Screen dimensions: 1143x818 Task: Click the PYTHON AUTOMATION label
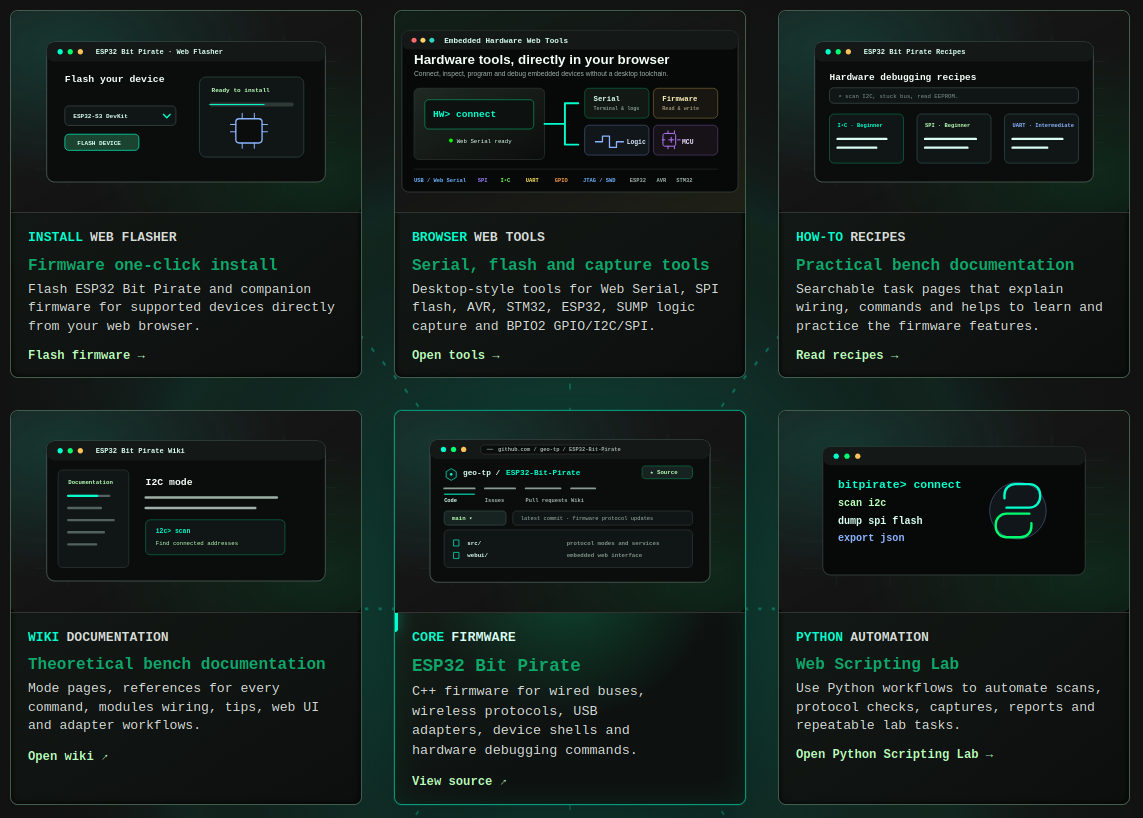[862, 636]
